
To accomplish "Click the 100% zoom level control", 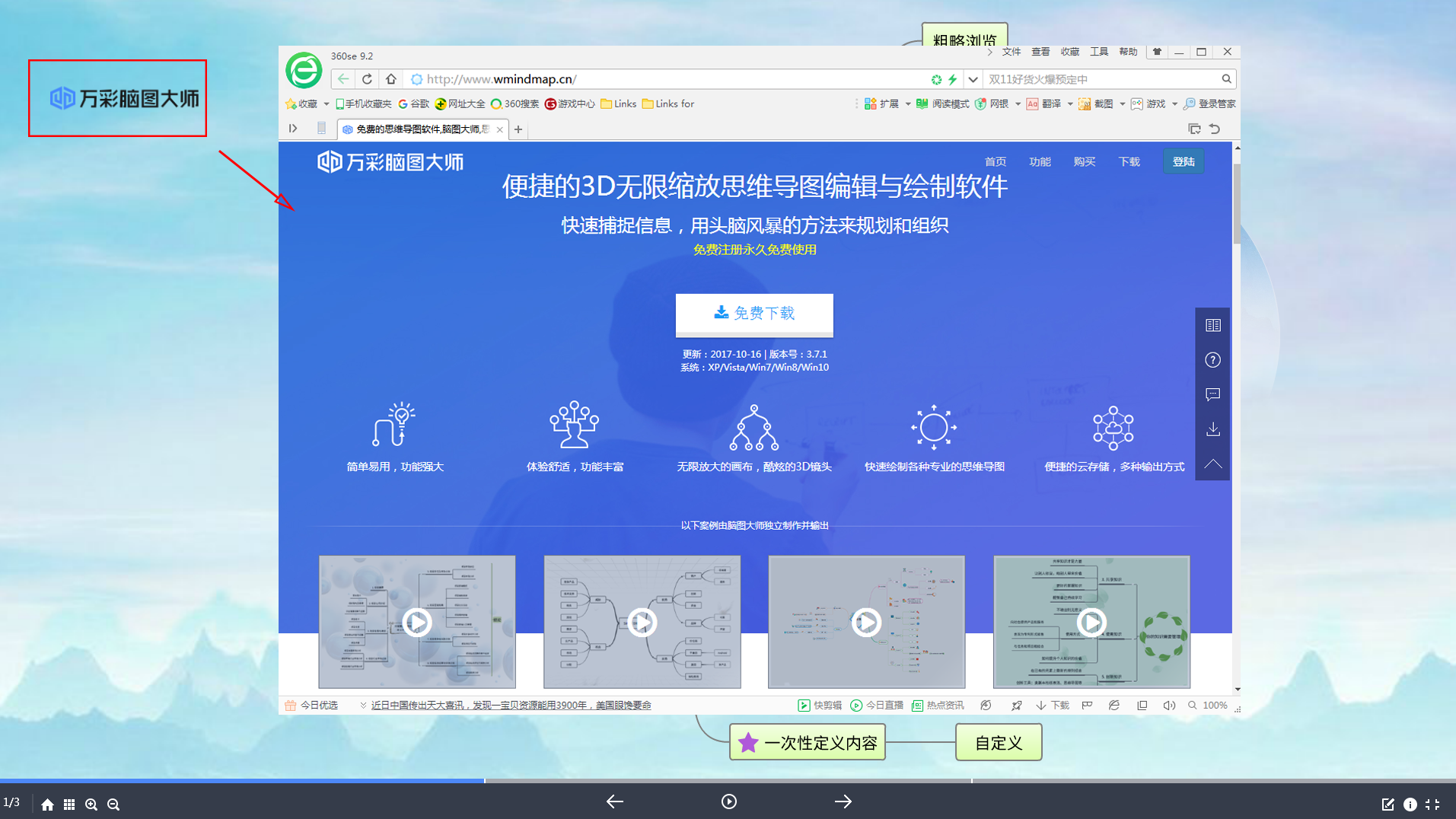I will click(1214, 706).
